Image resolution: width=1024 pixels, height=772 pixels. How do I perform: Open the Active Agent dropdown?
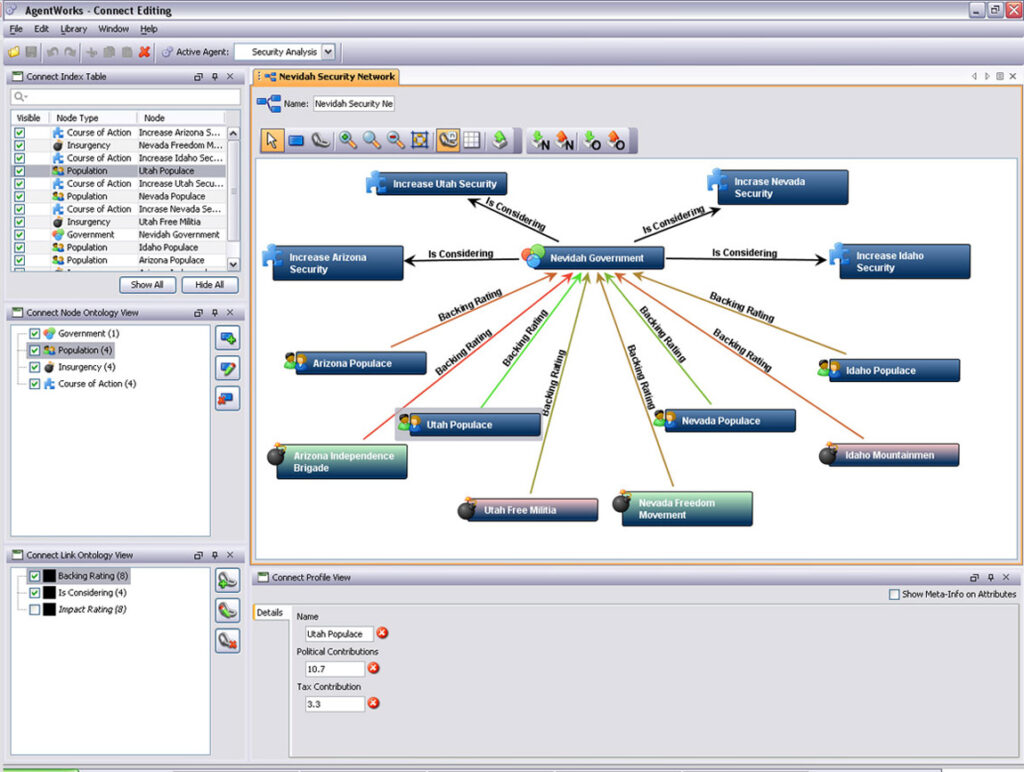(328, 52)
